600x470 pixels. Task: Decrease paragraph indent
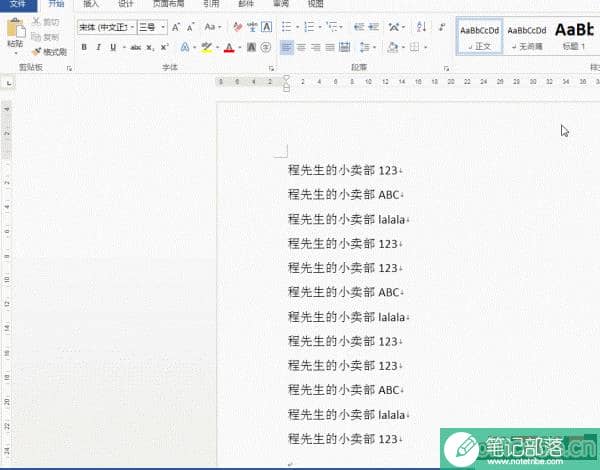pos(359,27)
